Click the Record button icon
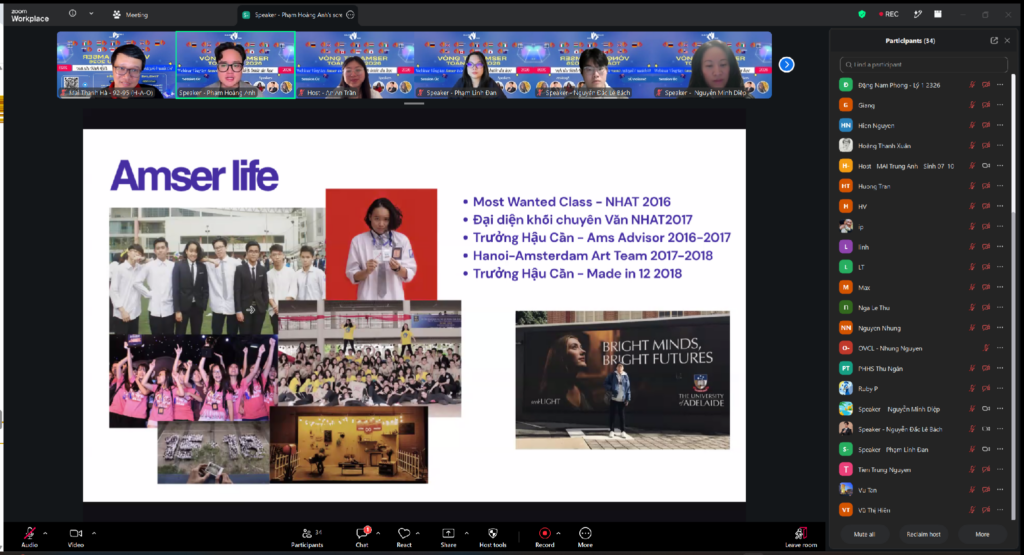 pyautogui.click(x=544, y=533)
